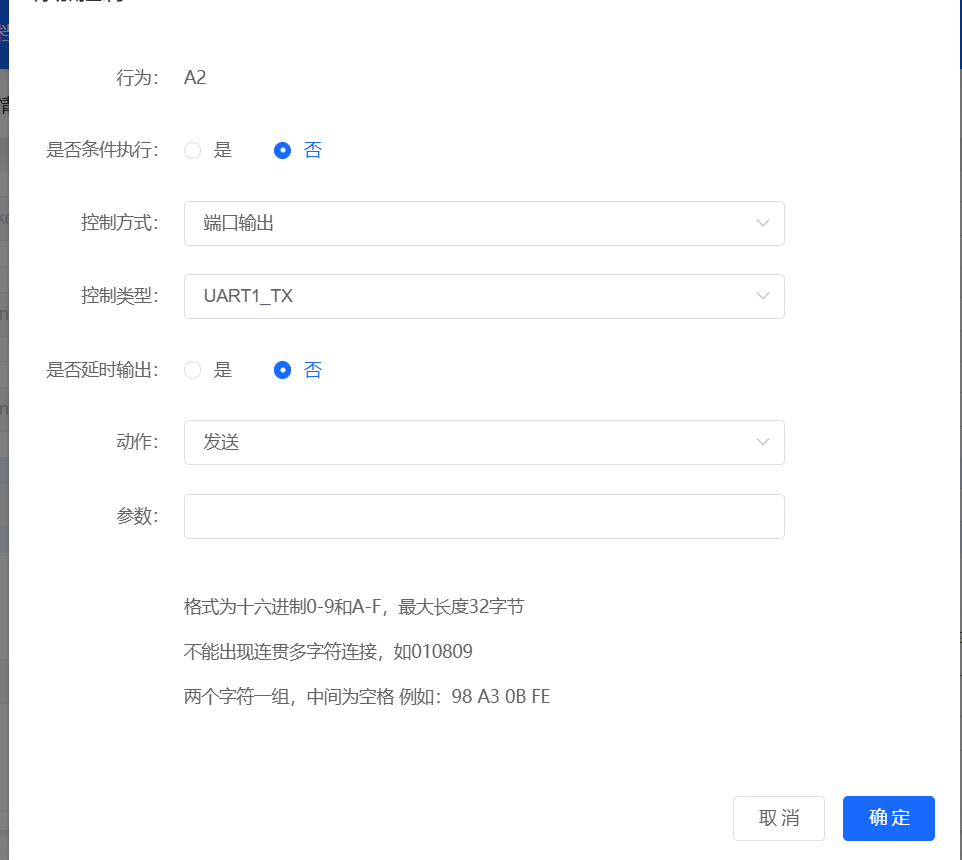Image resolution: width=962 pixels, height=860 pixels.
Task: Click the A2 behavior value text
Action: pyautogui.click(x=194, y=77)
